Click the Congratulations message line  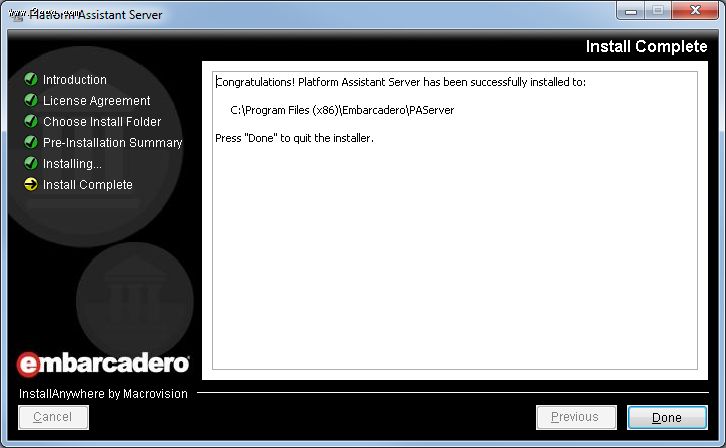[x=401, y=82]
